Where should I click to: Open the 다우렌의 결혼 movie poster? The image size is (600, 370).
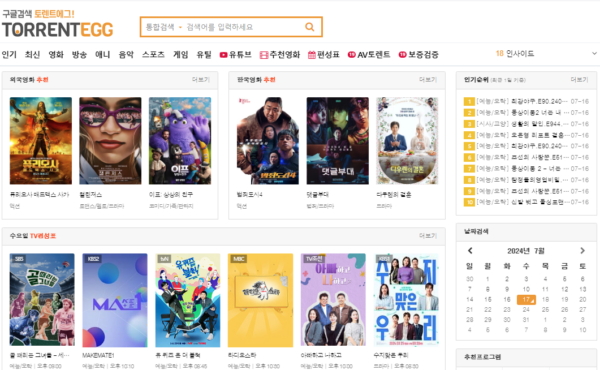click(x=407, y=141)
